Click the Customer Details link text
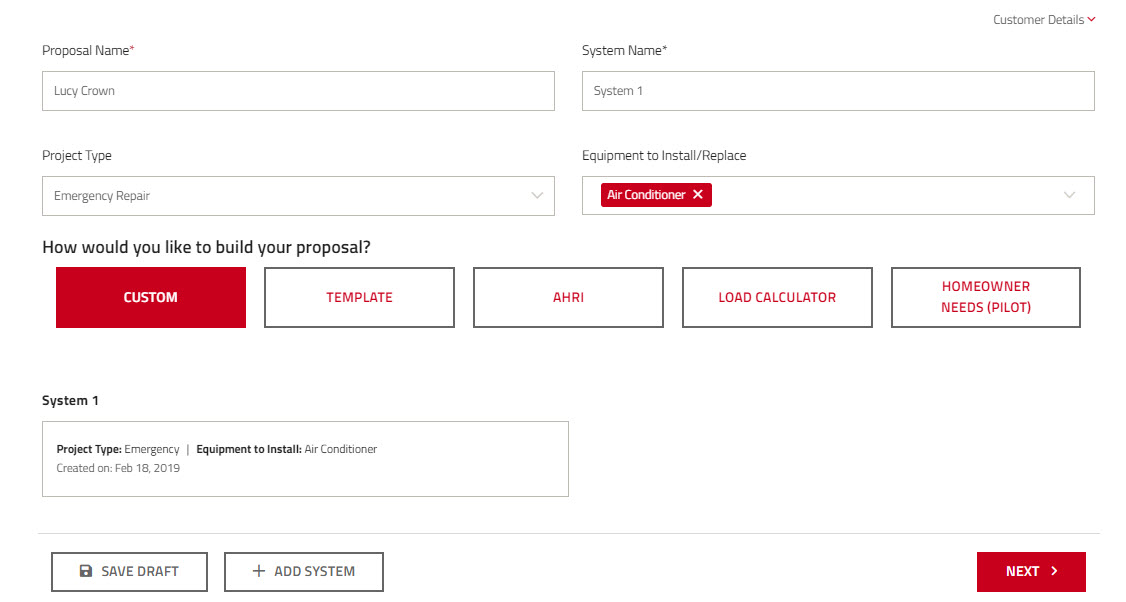 (1038, 19)
